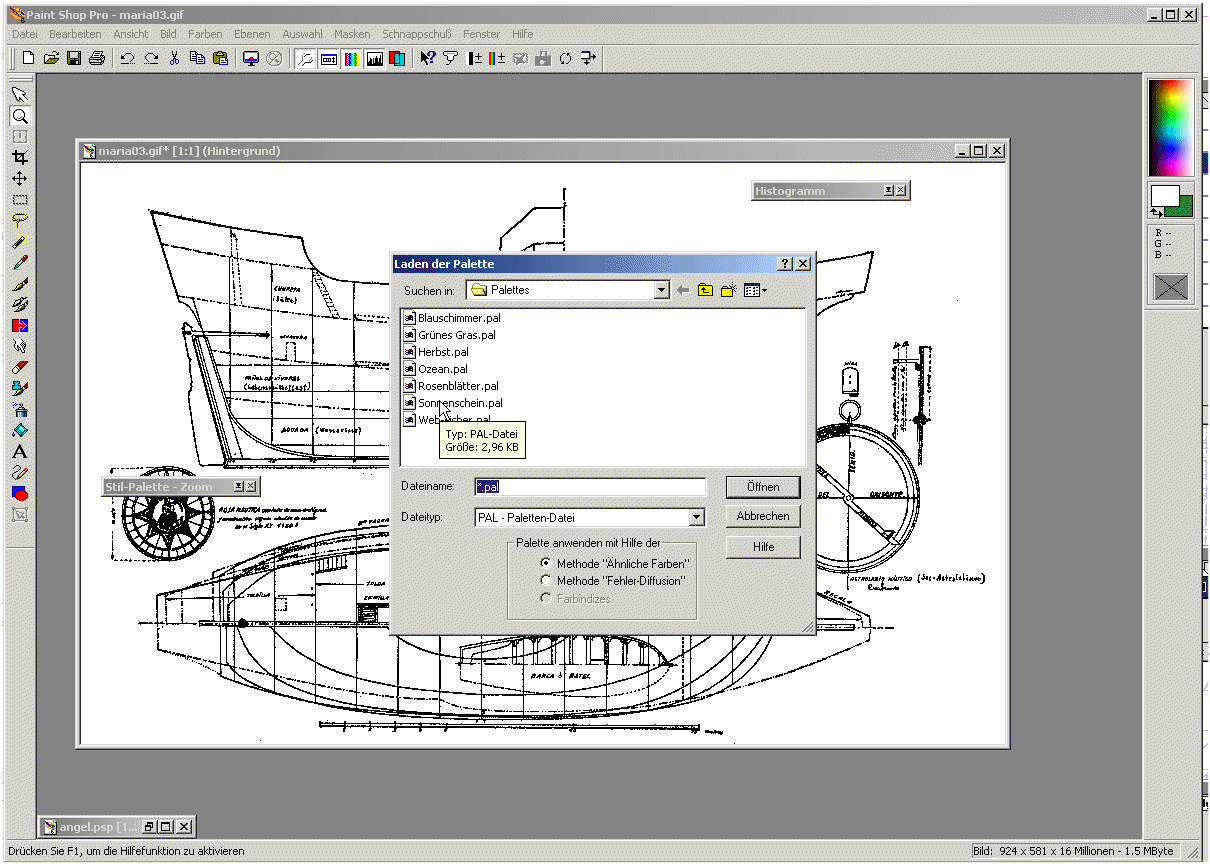Screen dimensions: 1210x864
Task: Expand the Dateityp file type dropdown
Action: [x=697, y=517]
